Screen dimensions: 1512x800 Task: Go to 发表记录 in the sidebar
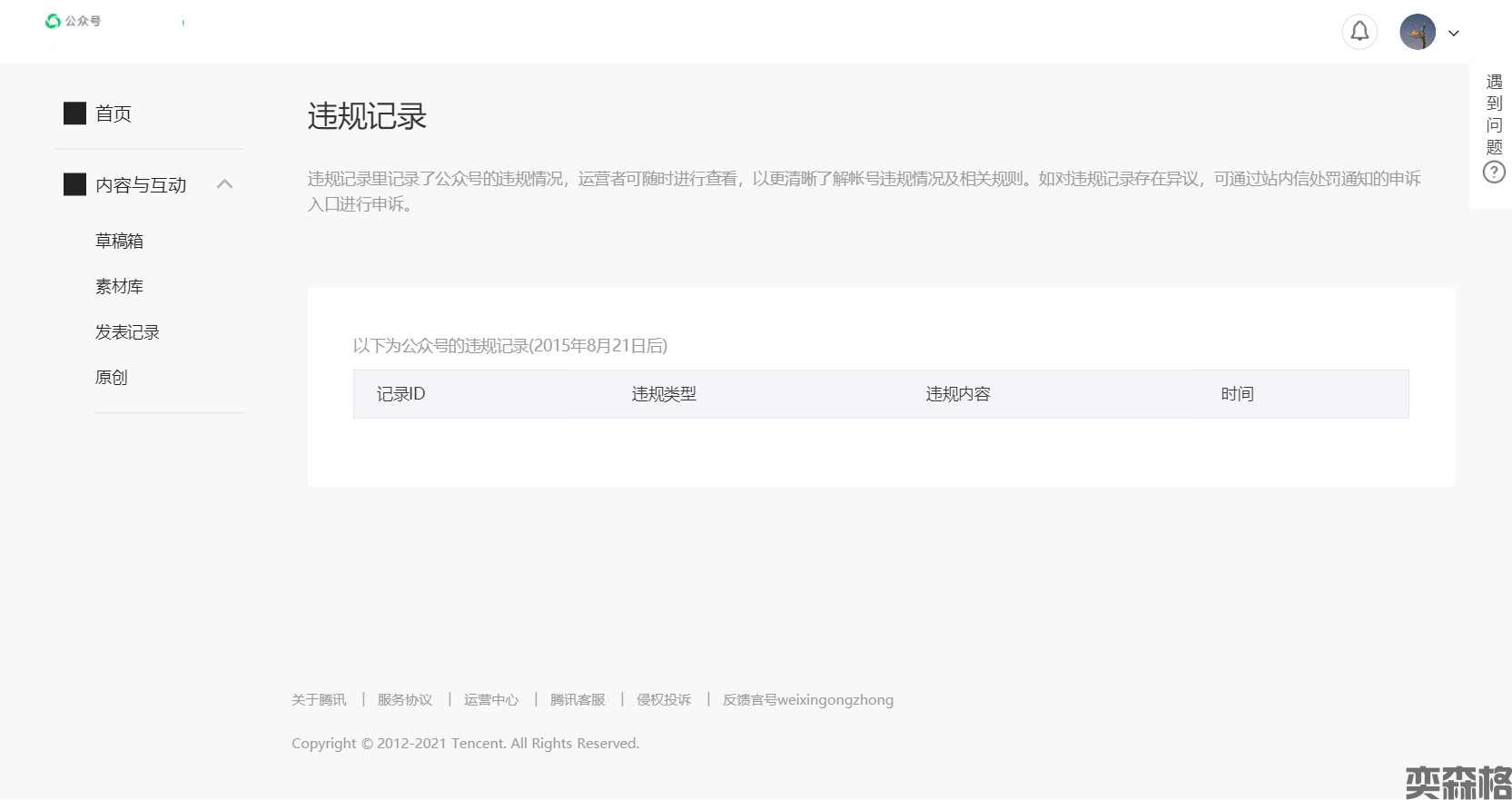(x=127, y=332)
